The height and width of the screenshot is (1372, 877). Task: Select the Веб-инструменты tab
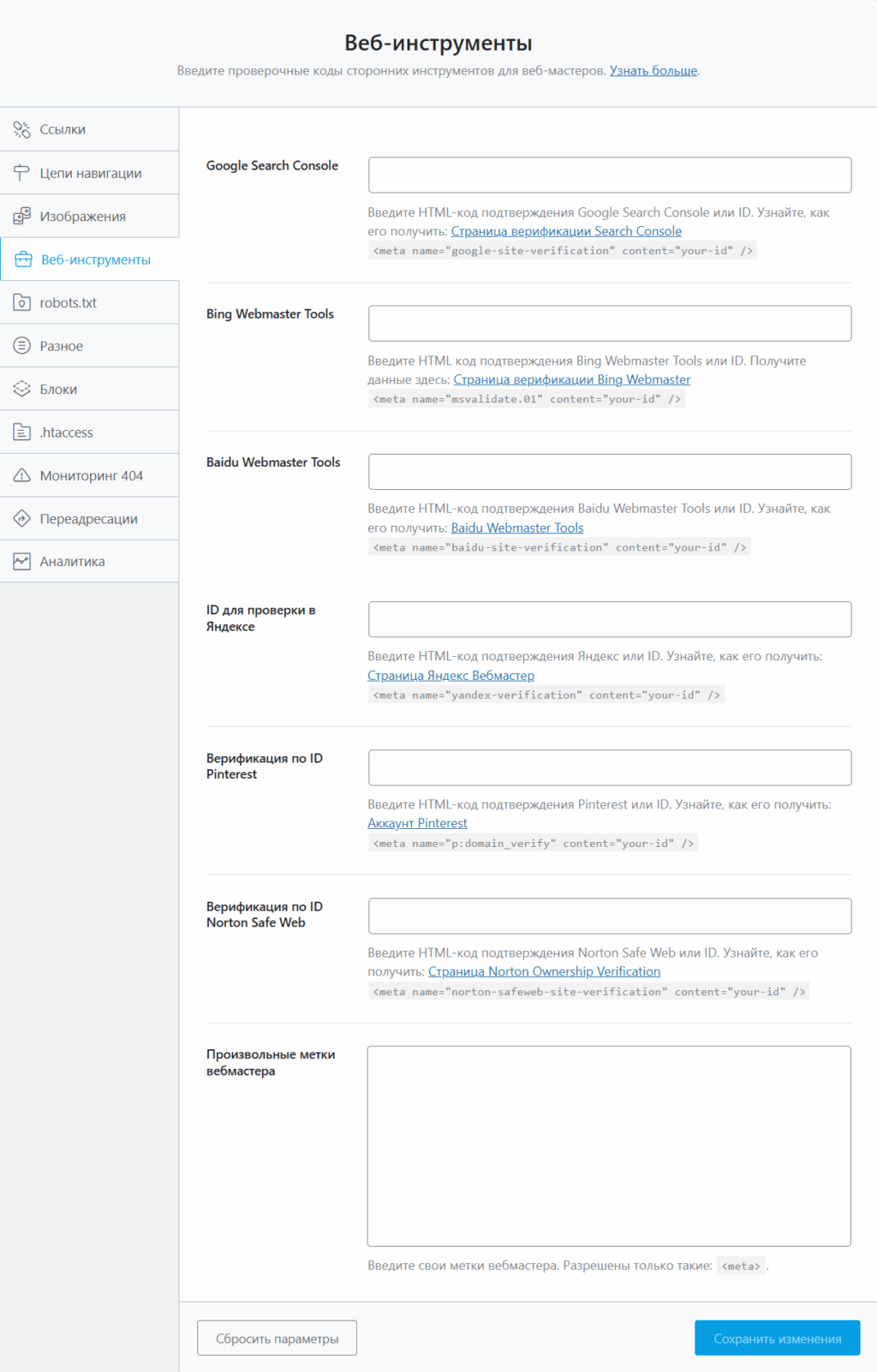[x=95, y=259]
